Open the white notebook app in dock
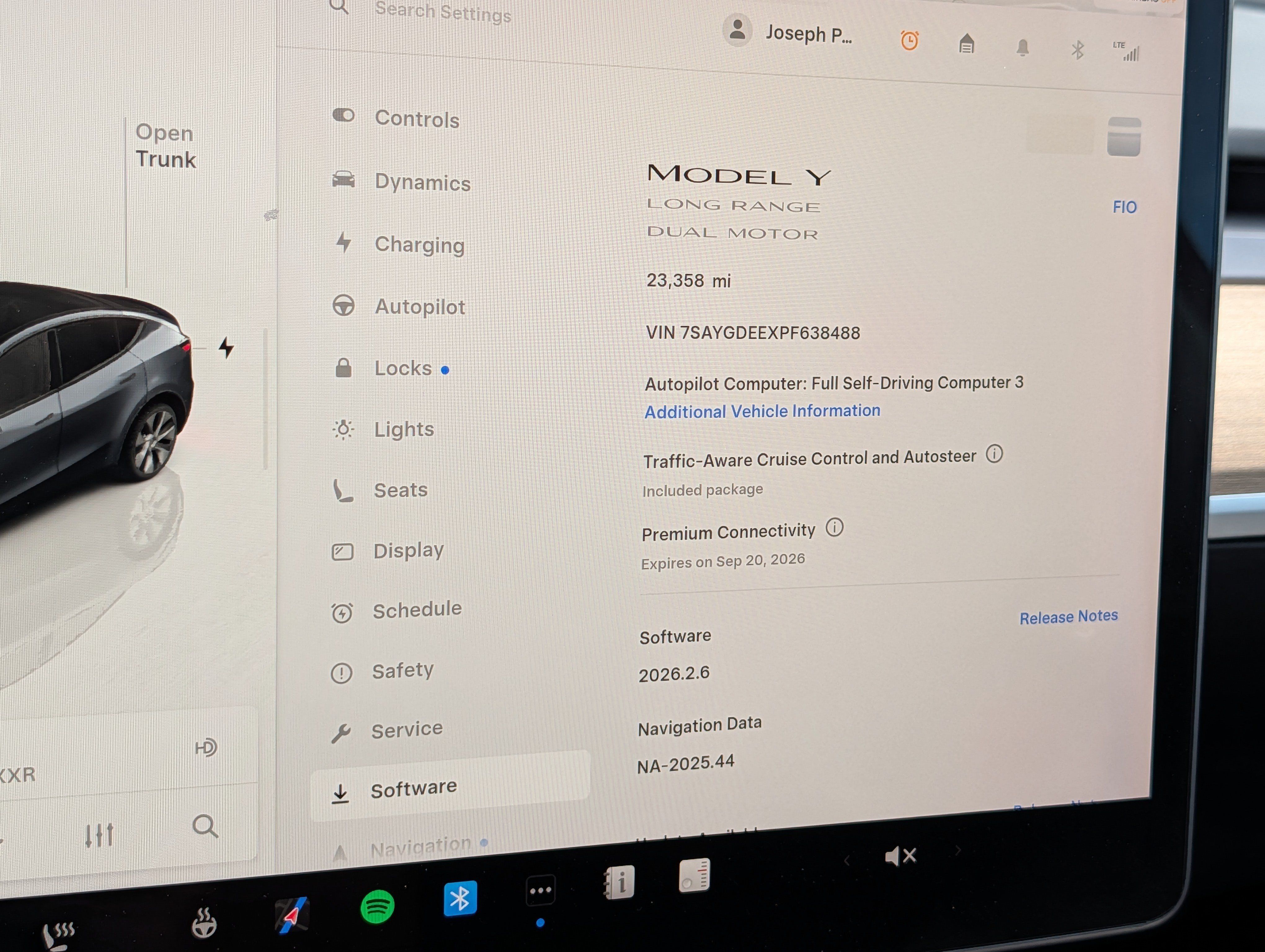Screen dimensions: 1265x952 tap(694, 875)
